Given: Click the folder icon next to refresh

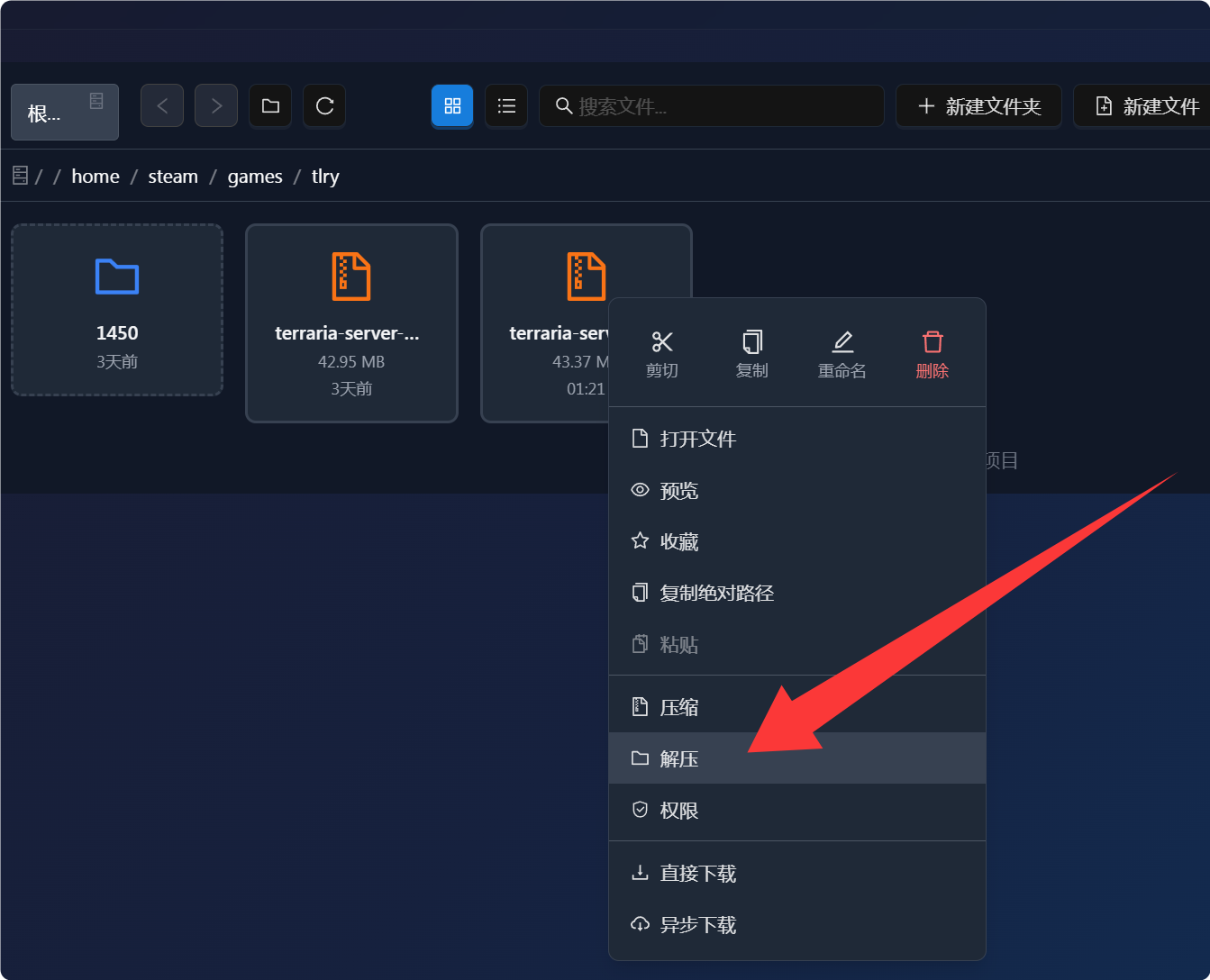Looking at the screenshot, I should 270,106.
